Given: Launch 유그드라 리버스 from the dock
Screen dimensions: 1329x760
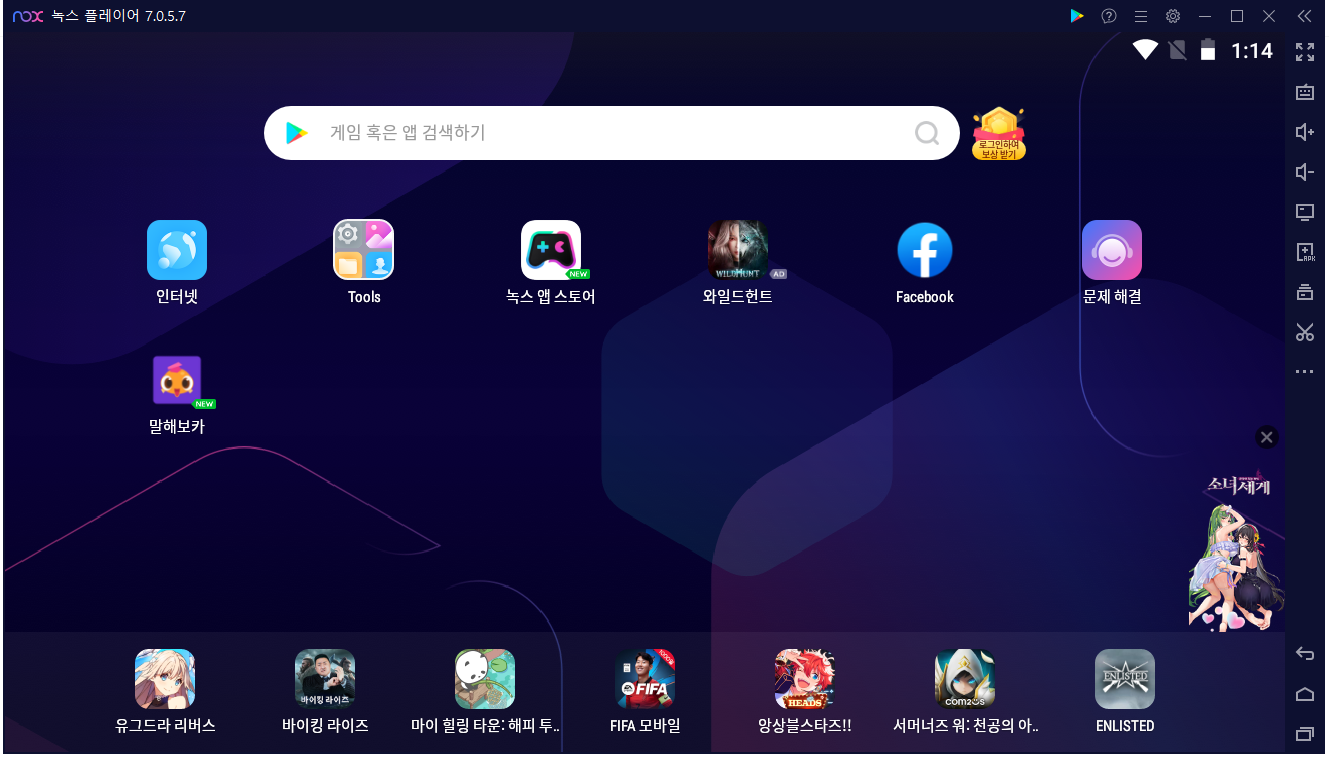Looking at the screenshot, I should coord(165,679).
